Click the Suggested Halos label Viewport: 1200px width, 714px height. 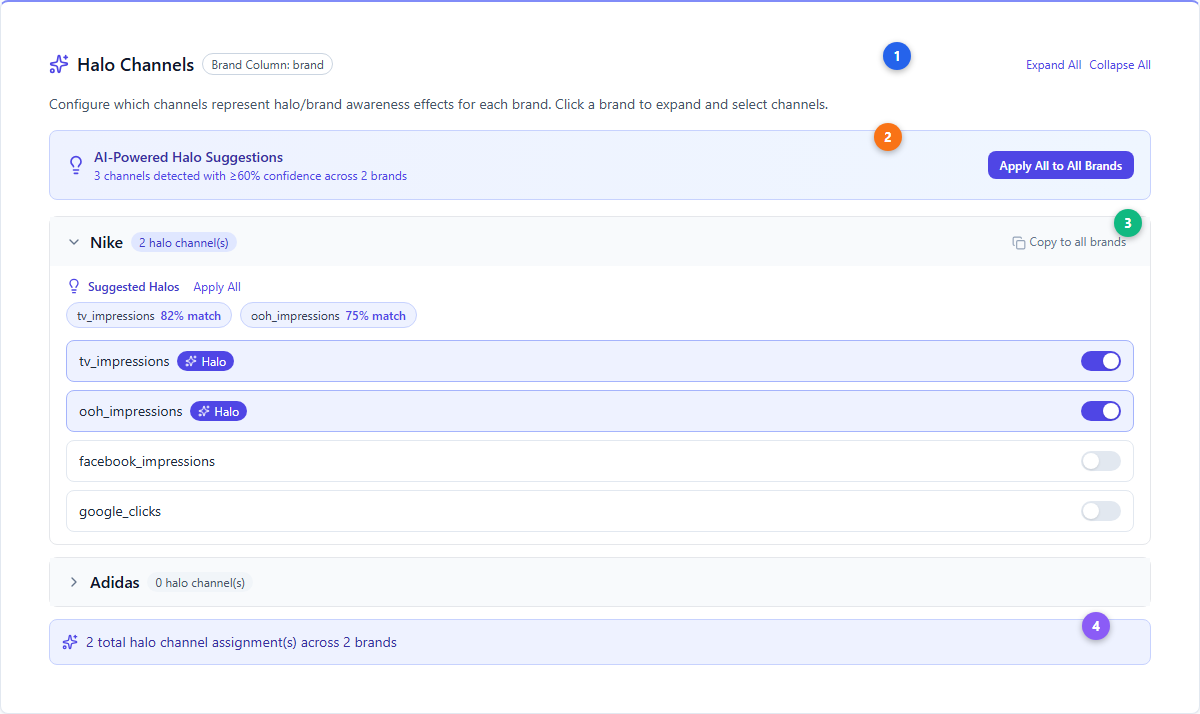coord(134,287)
